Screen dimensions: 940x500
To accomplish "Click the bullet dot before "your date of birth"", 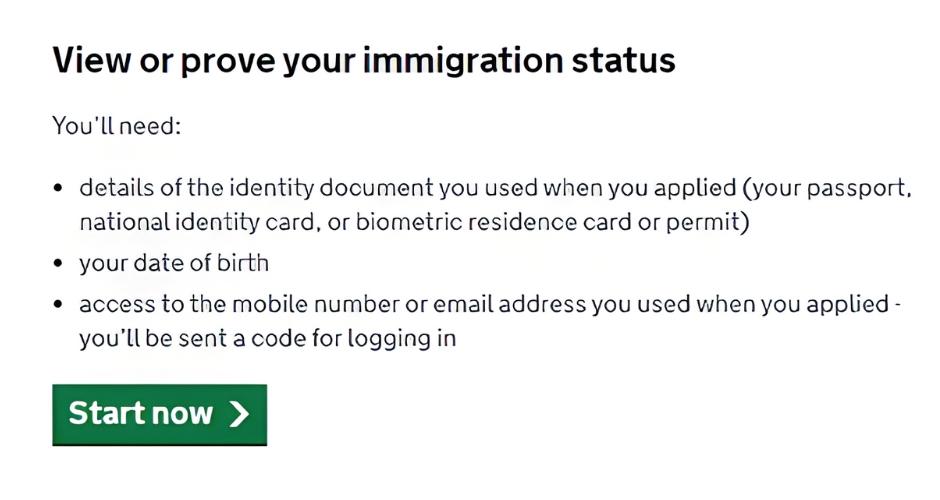I will point(58,263).
